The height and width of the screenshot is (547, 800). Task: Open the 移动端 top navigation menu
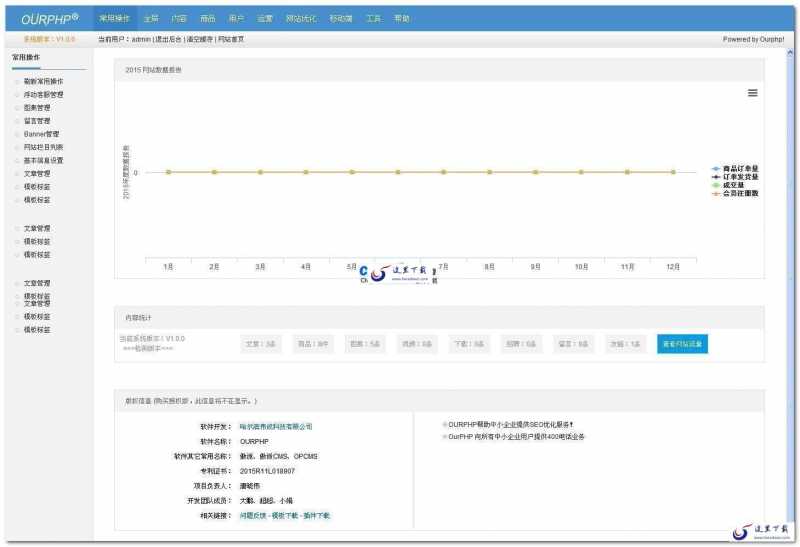[x=341, y=18]
